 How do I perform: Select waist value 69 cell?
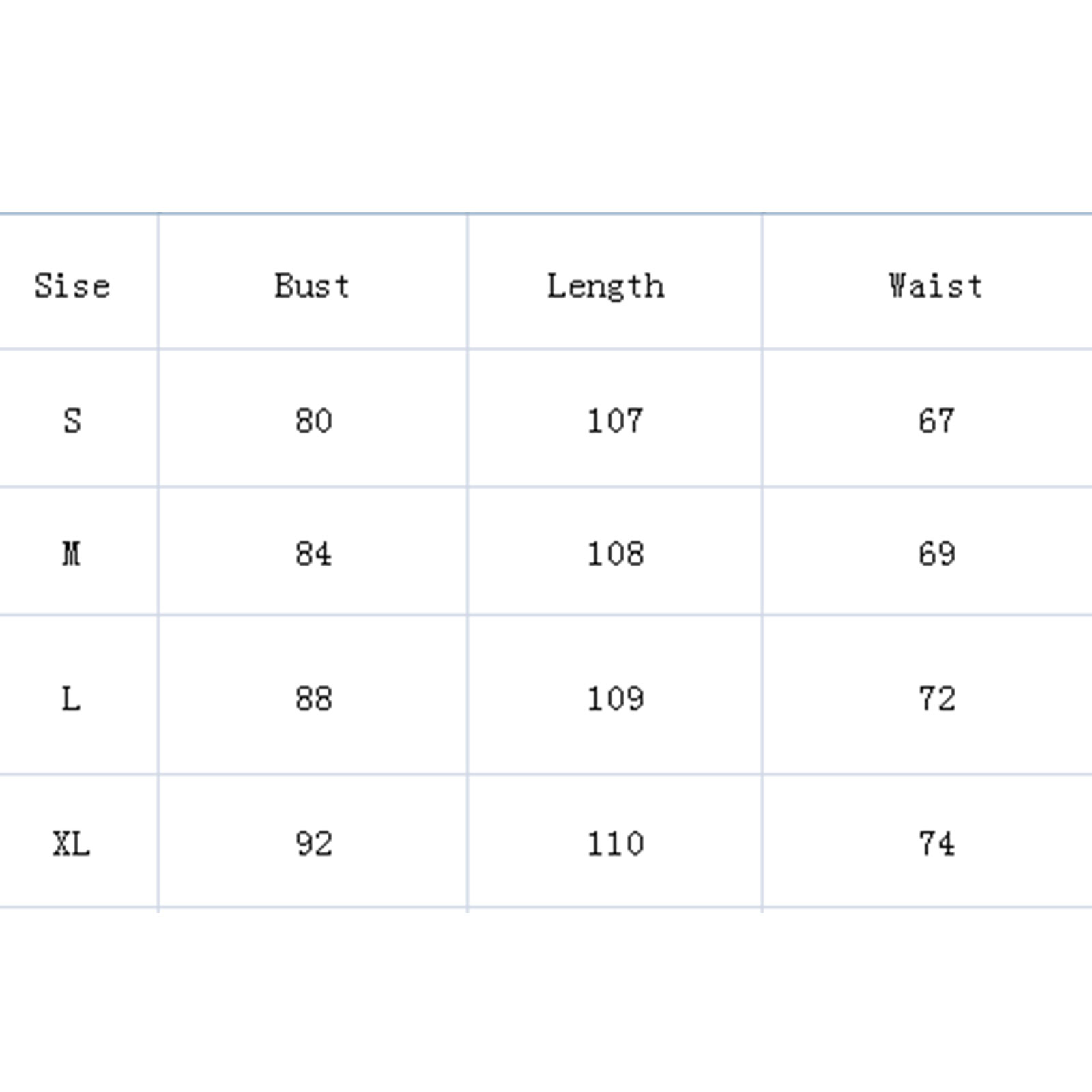coord(936,553)
